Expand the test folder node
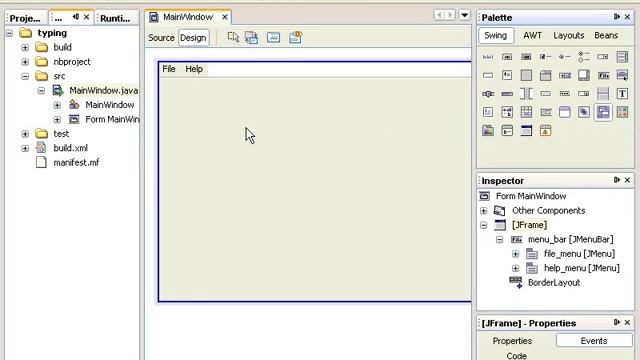640x360 pixels. 25,133
